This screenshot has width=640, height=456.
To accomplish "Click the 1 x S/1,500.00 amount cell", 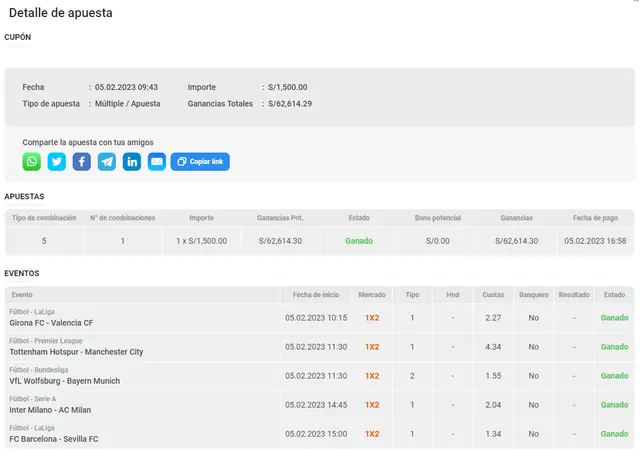I will [202, 241].
